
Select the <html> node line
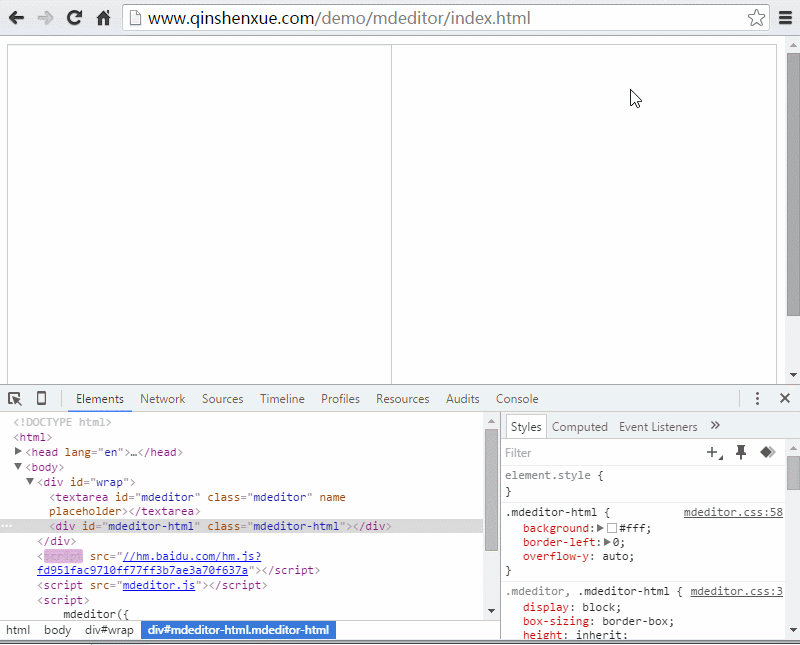(33, 437)
